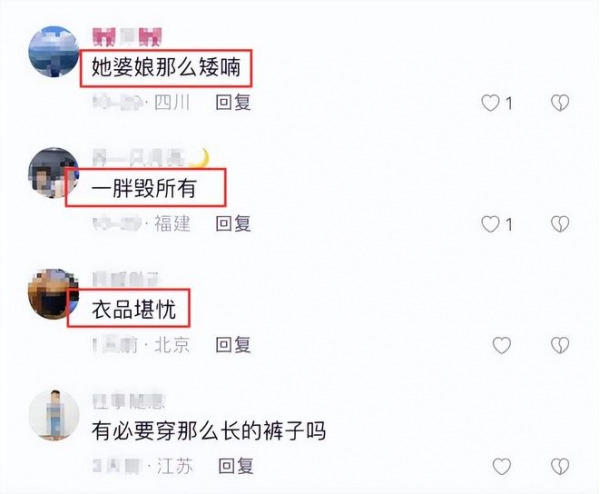
Task: Open avatar beside 一胖毁所有 comment
Action: (x=54, y=173)
